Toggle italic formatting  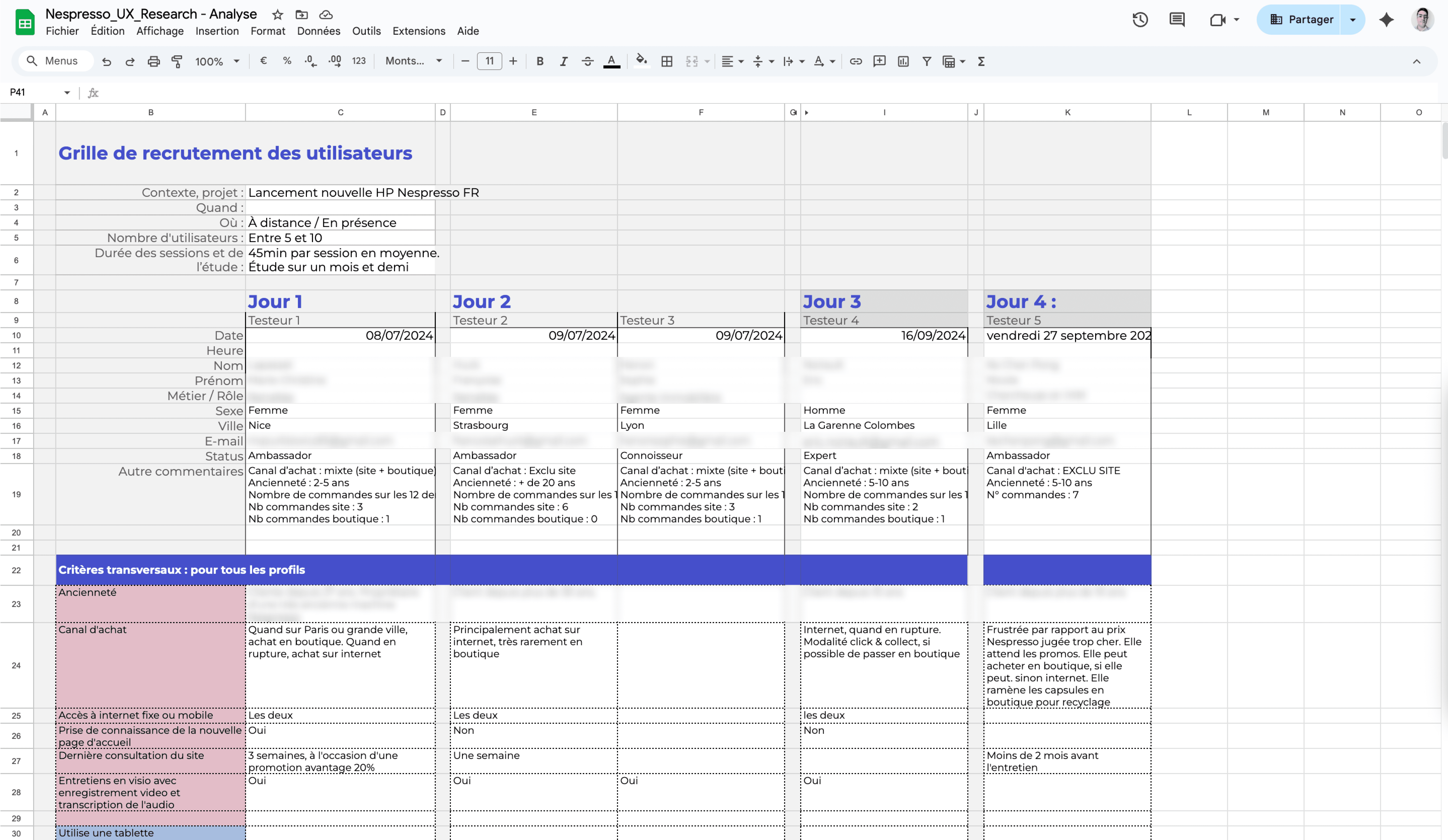[564, 61]
